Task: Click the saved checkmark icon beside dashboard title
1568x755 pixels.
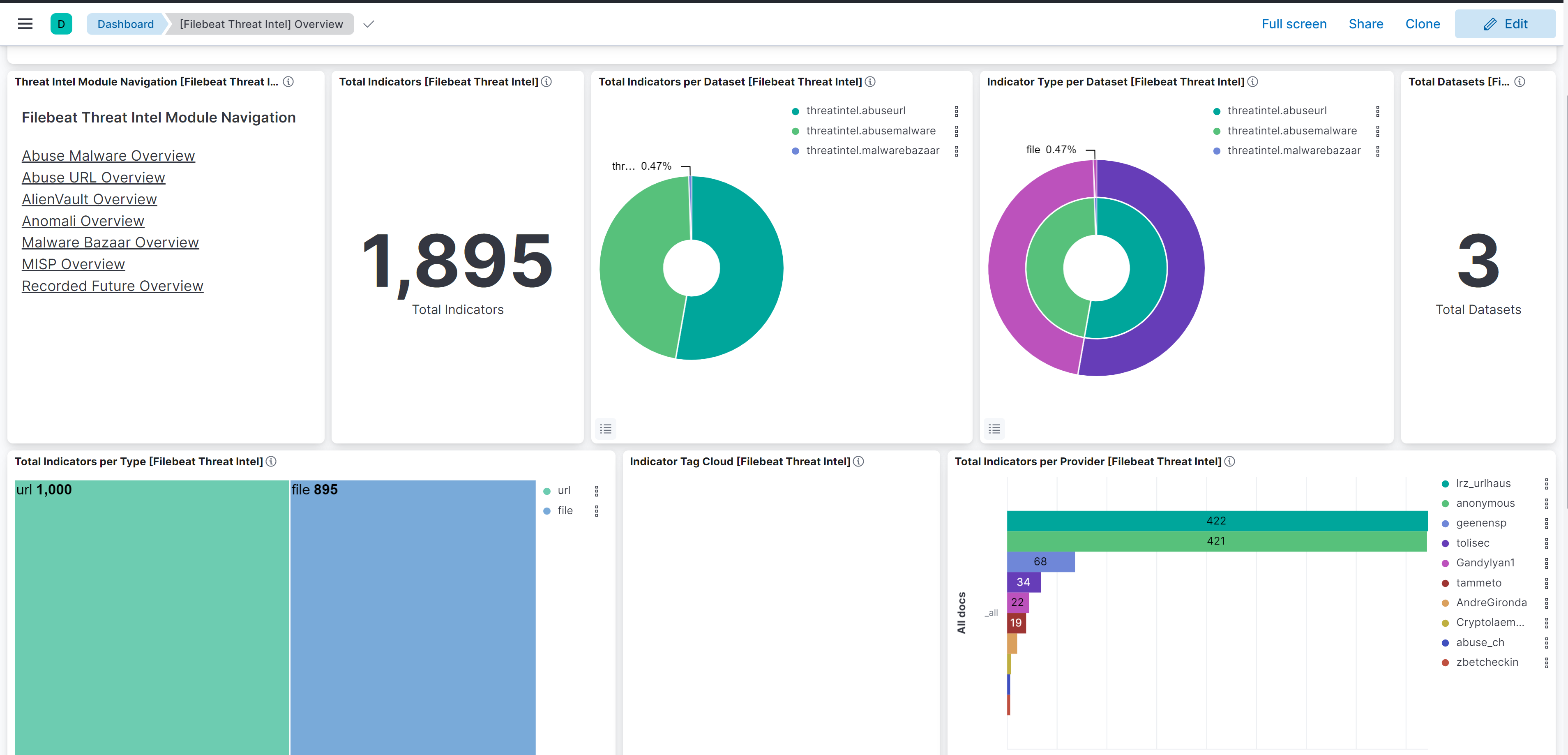Action: (x=368, y=24)
